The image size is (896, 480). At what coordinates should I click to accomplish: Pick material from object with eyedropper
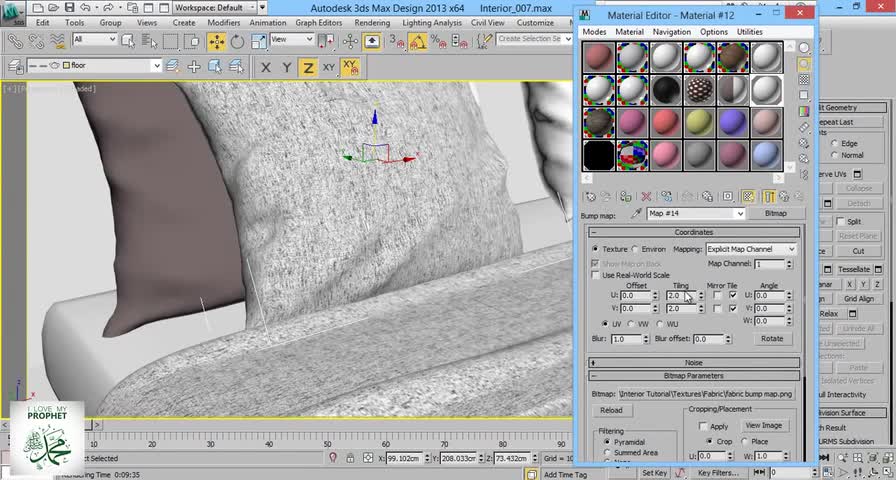pyautogui.click(x=635, y=214)
